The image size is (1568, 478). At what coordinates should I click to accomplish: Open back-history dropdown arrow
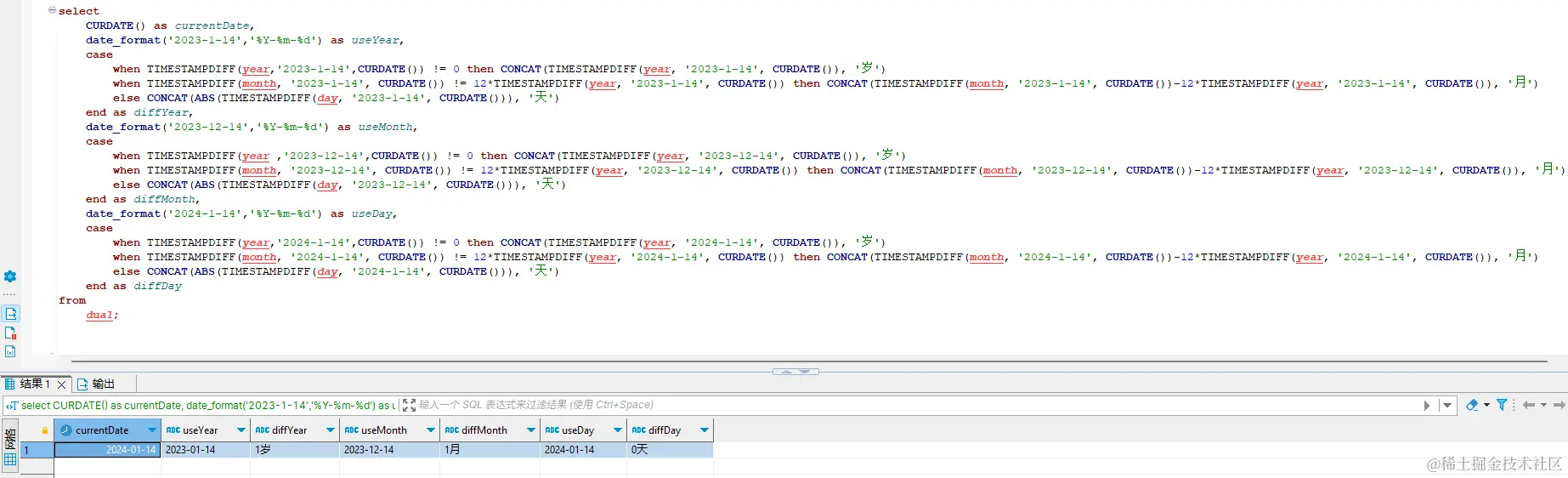pos(1543,405)
